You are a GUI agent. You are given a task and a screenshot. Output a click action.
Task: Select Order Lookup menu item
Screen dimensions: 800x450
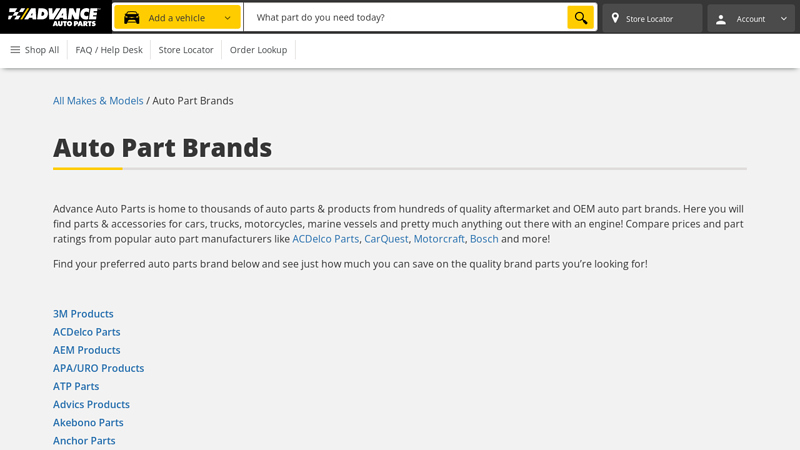(258, 50)
